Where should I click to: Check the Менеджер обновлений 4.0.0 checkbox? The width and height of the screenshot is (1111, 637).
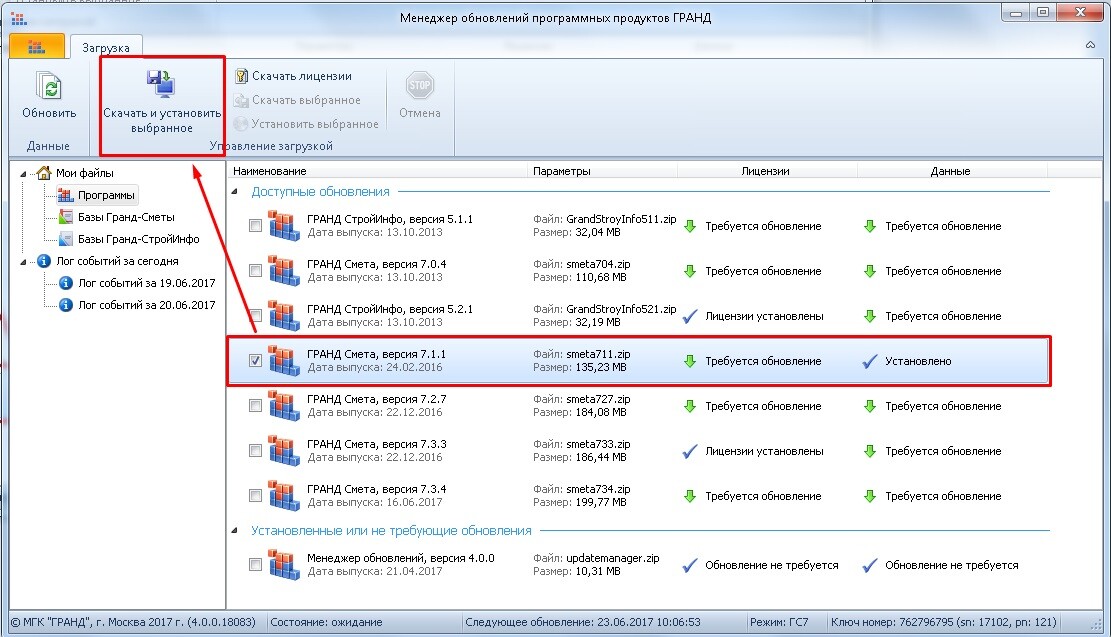click(255, 564)
